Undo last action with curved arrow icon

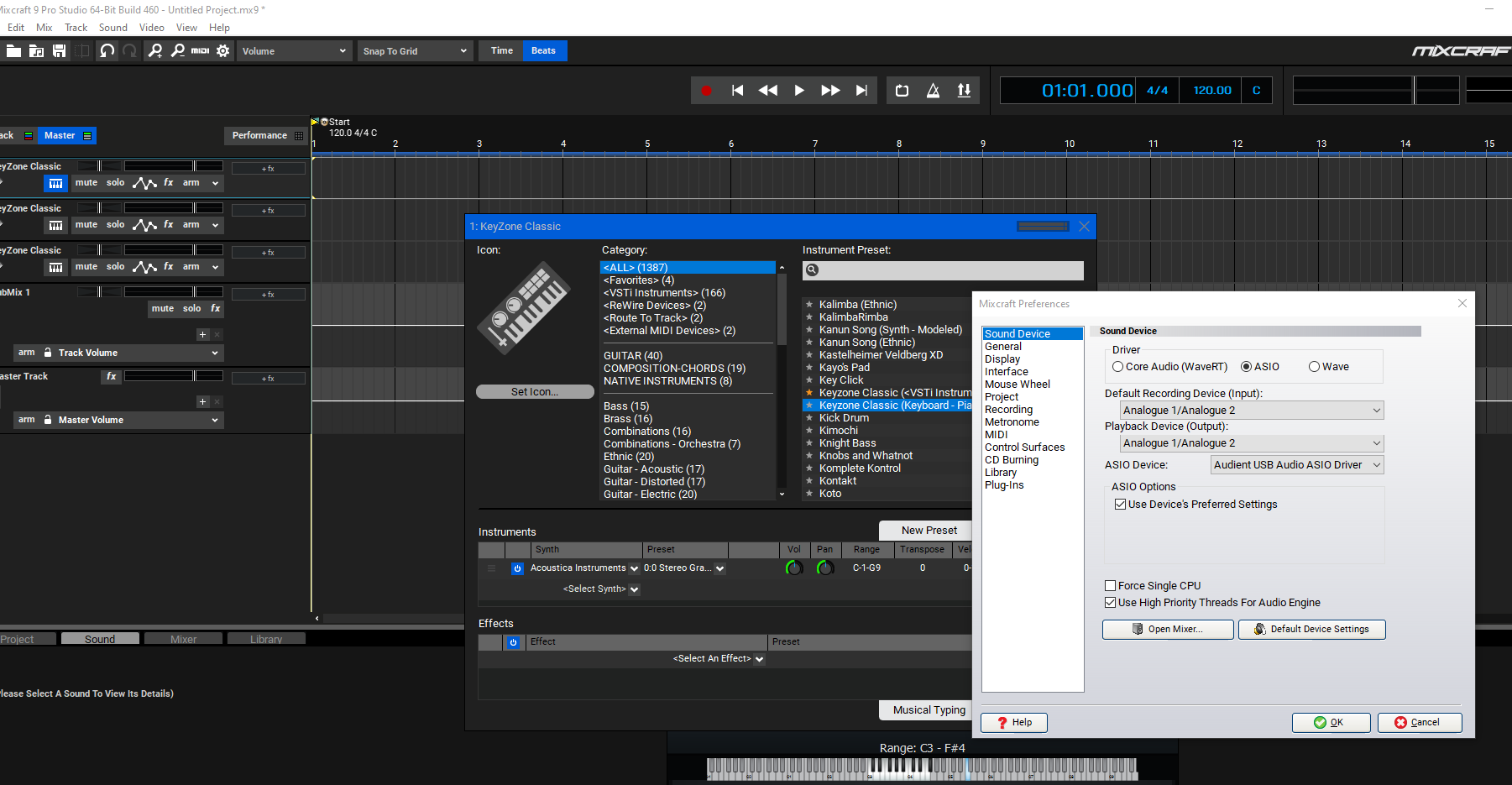pos(107,51)
